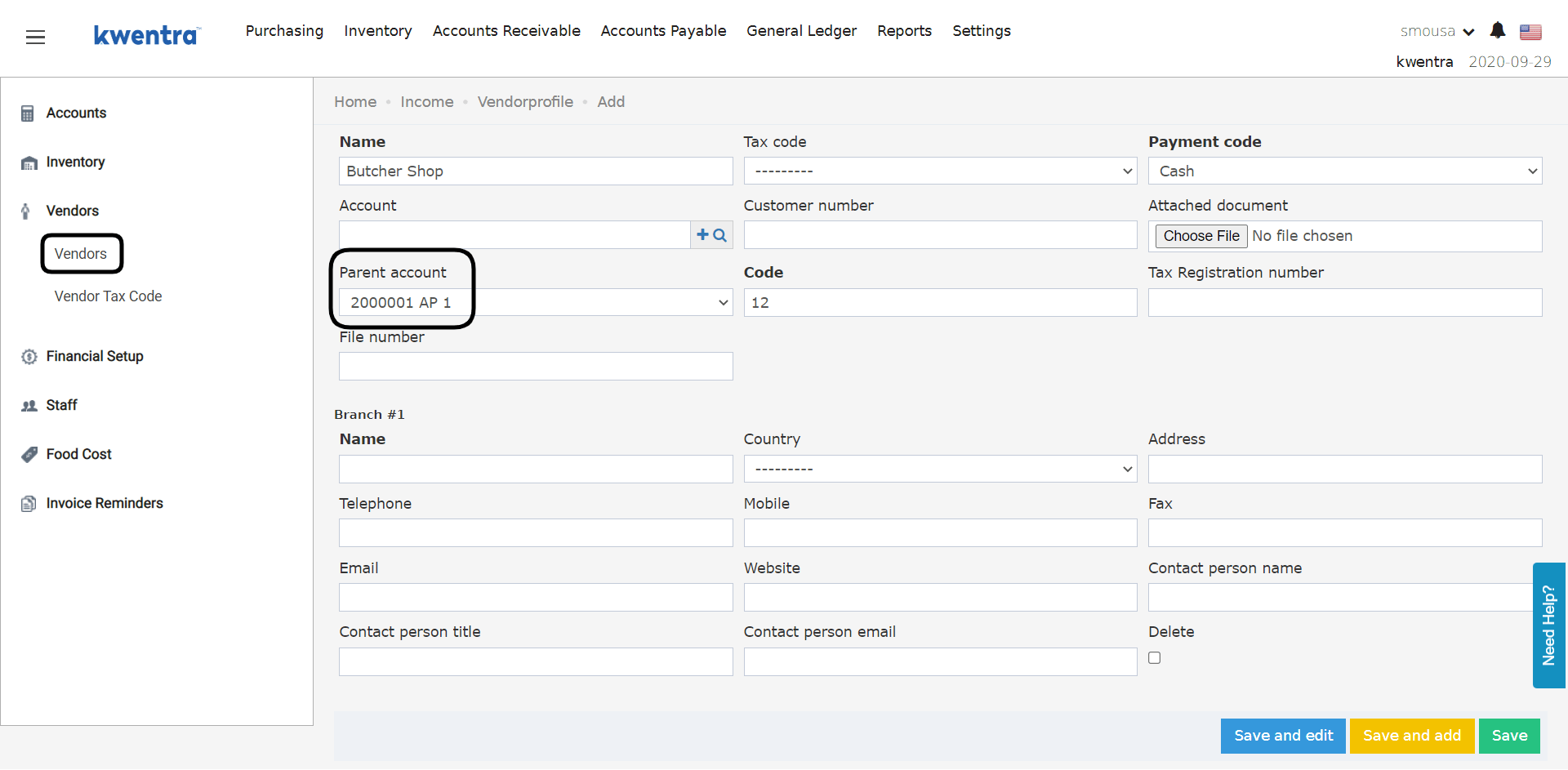Click the US flag language icon
The image size is (1568, 770).
coord(1530,32)
